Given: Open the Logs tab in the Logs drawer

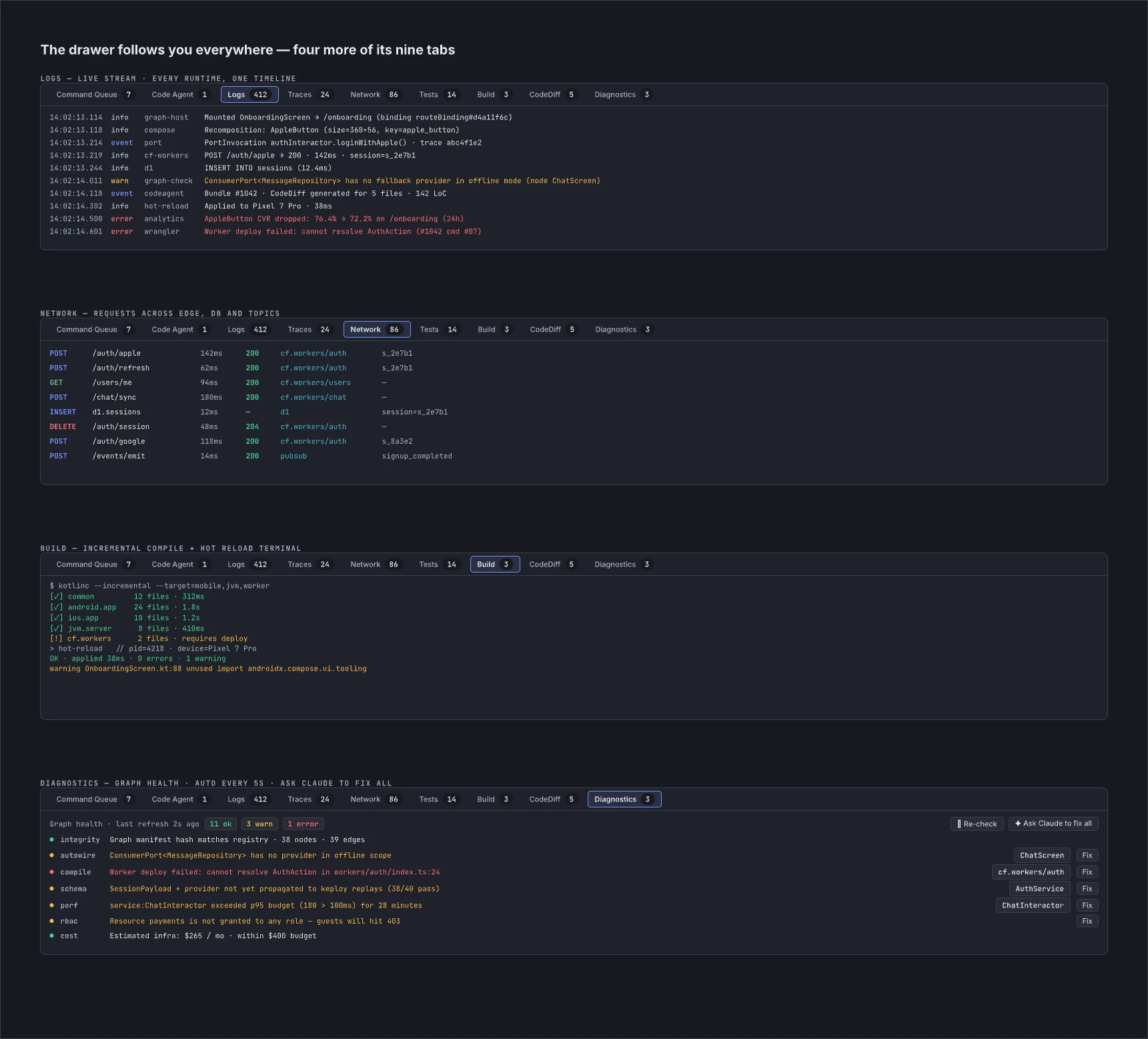Looking at the screenshot, I should tap(249, 95).
